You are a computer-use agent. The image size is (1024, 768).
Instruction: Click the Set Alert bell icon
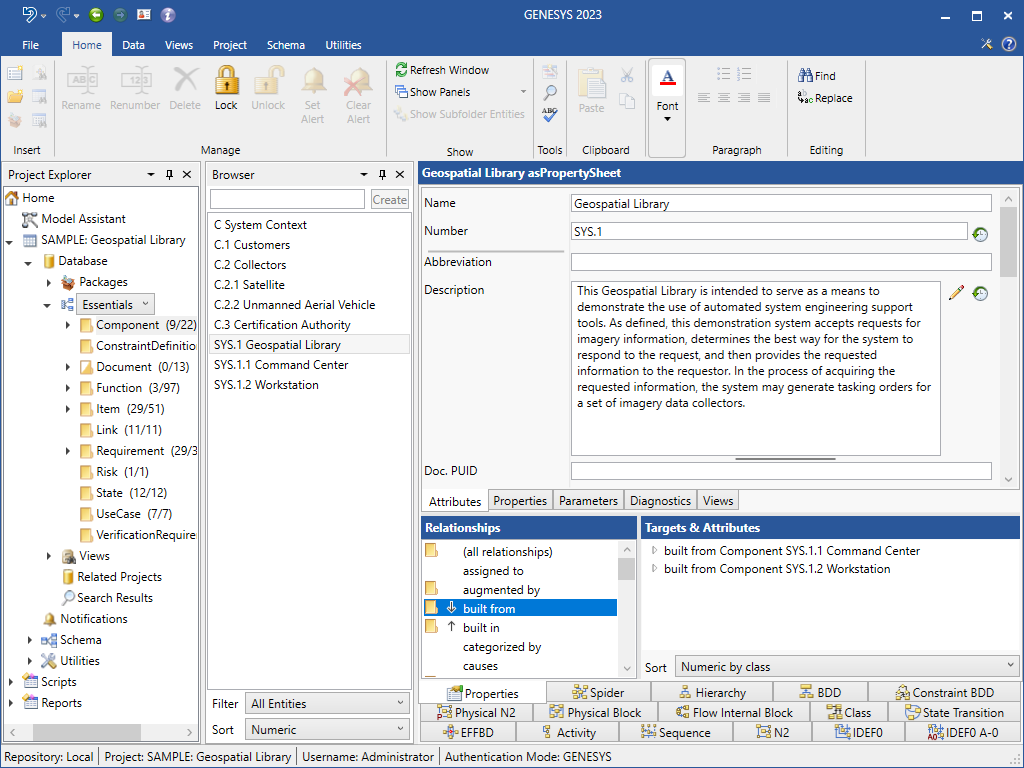click(x=313, y=81)
